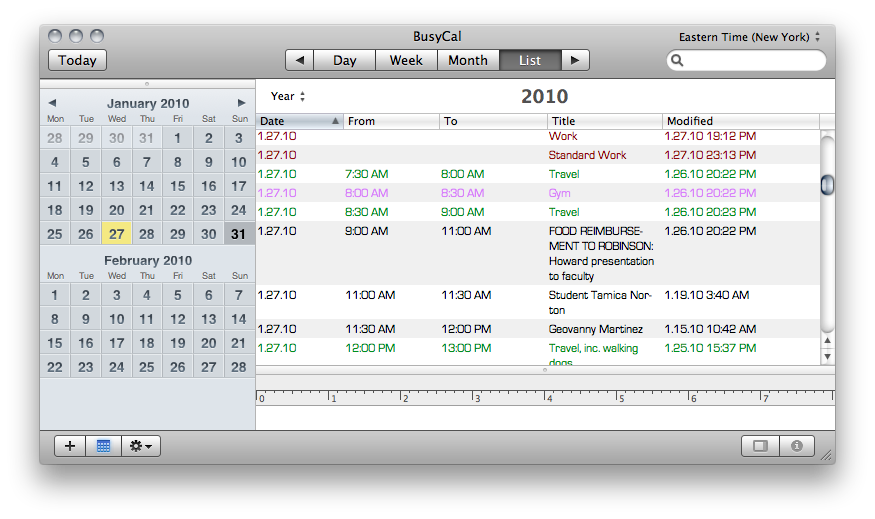Screen dimensions: 875x519
Task: Select Student Tamica Norton event
Action: tap(538, 302)
